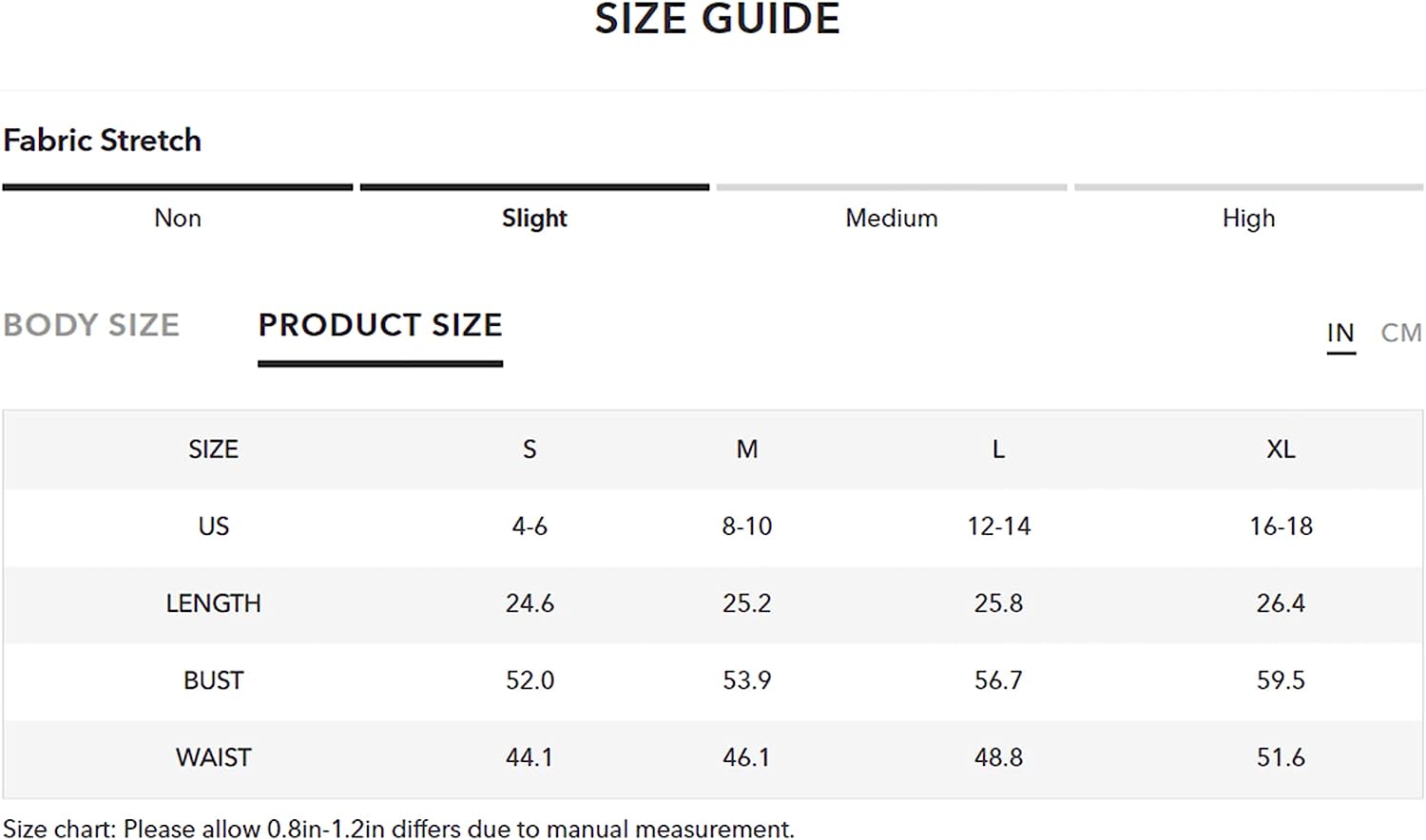Click the SIZE GUIDE title
Viewport: 1426px width, 840px height.
pos(718,19)
